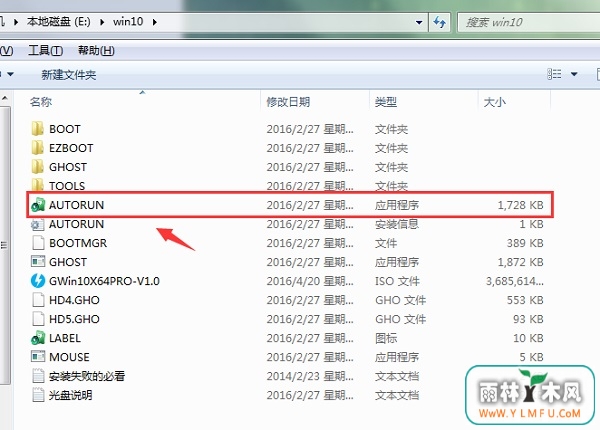Select the GWin10X64PRO-V1.0 ISO icon

pos(38,281)
